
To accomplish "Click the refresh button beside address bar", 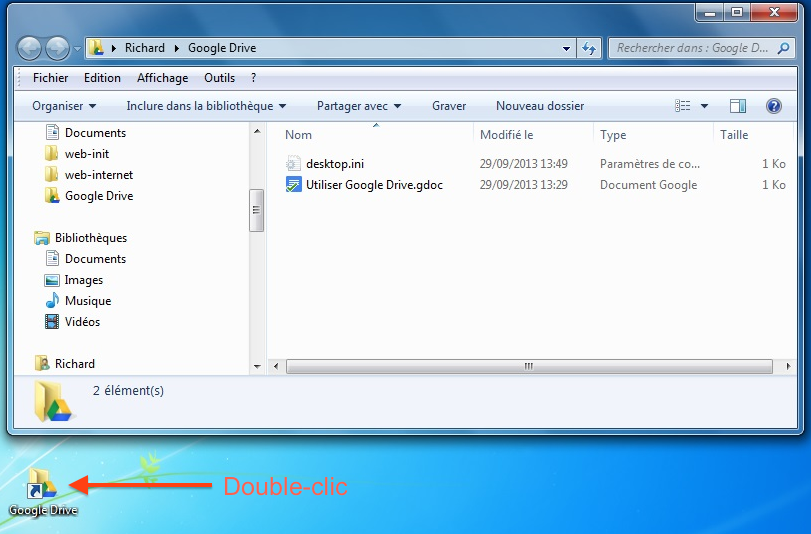I will pyautogui.click(x=589, y=48).
